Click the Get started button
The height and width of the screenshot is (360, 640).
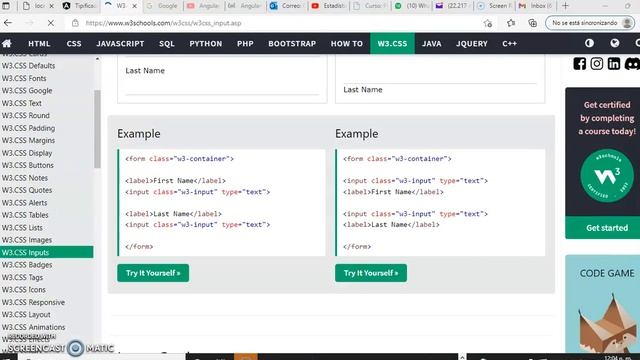[607, 228]
